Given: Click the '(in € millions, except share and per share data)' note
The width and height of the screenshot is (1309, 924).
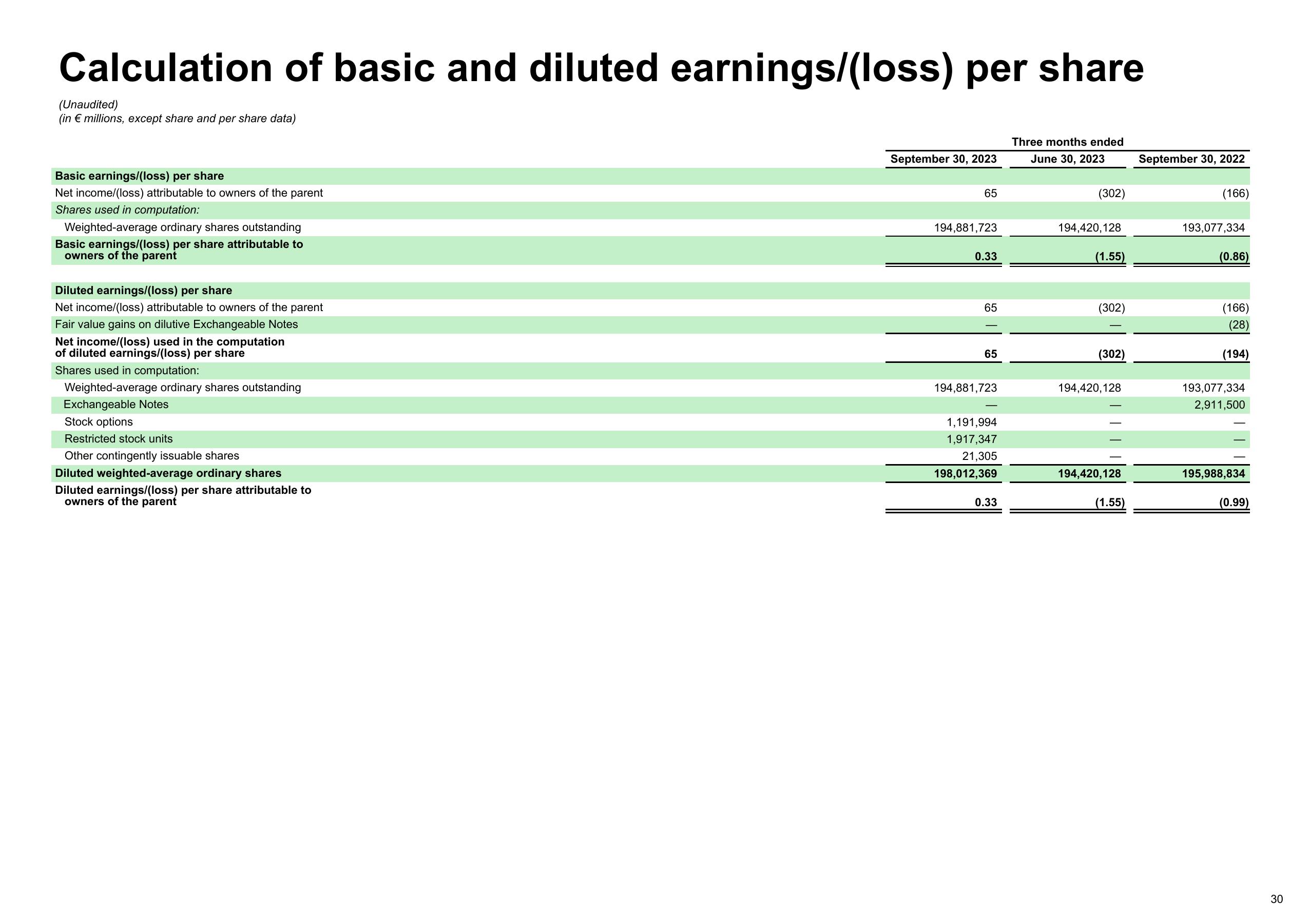Looking at the screenshot, I should click(x=177, y=119).
